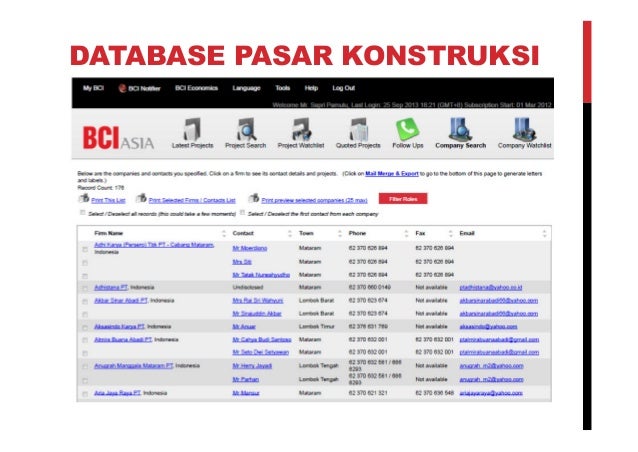Click the BCI Asia logo
Screen dimensions: 638x452
pos(118,138)
